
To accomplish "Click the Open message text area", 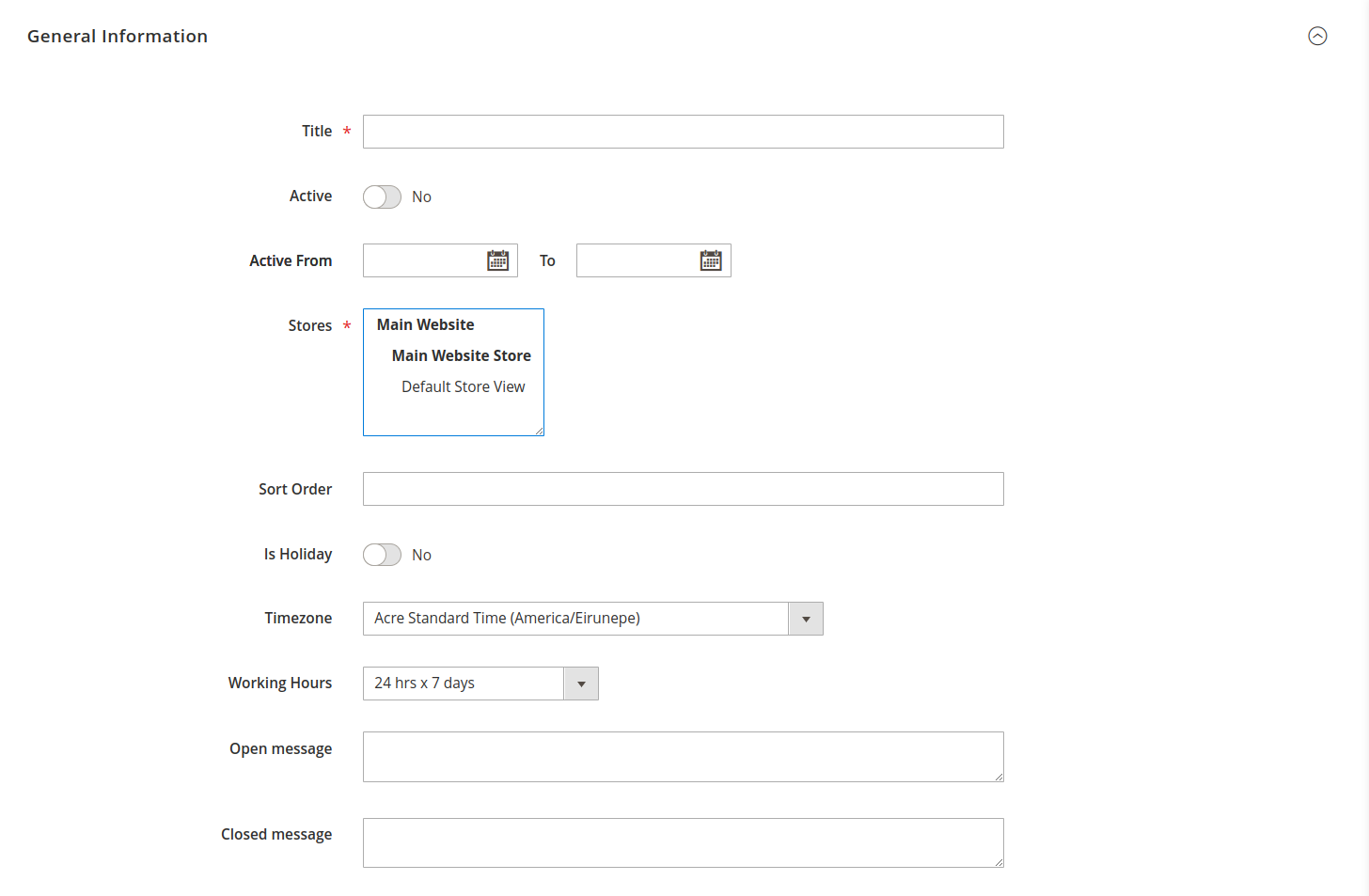I will coord(683,757).
